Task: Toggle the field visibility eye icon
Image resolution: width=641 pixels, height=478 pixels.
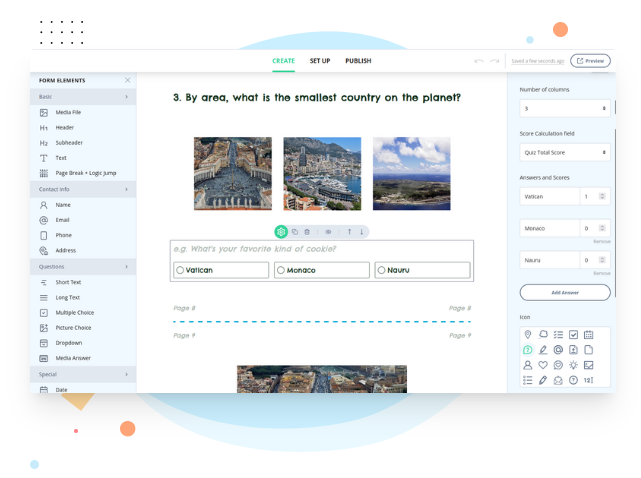Action: [x=328, y=231]
